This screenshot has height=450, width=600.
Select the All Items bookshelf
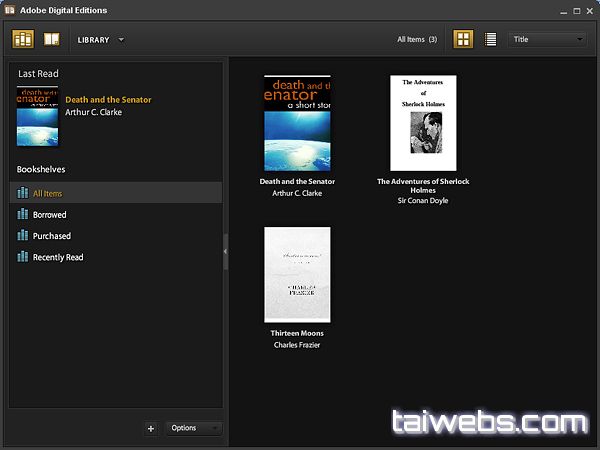47,193
